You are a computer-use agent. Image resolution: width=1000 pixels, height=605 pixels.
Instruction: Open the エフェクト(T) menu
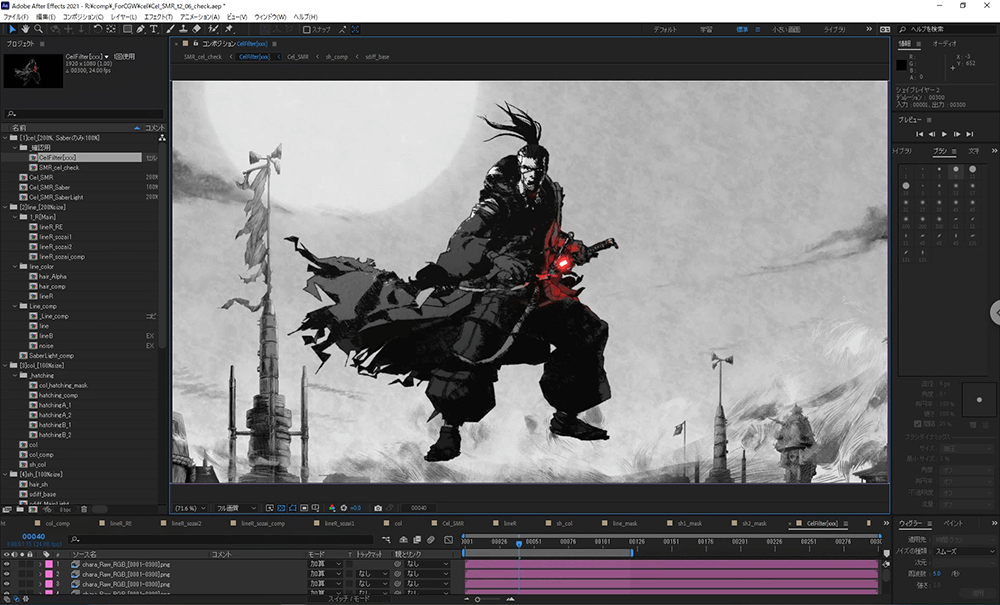coord(158,17)
